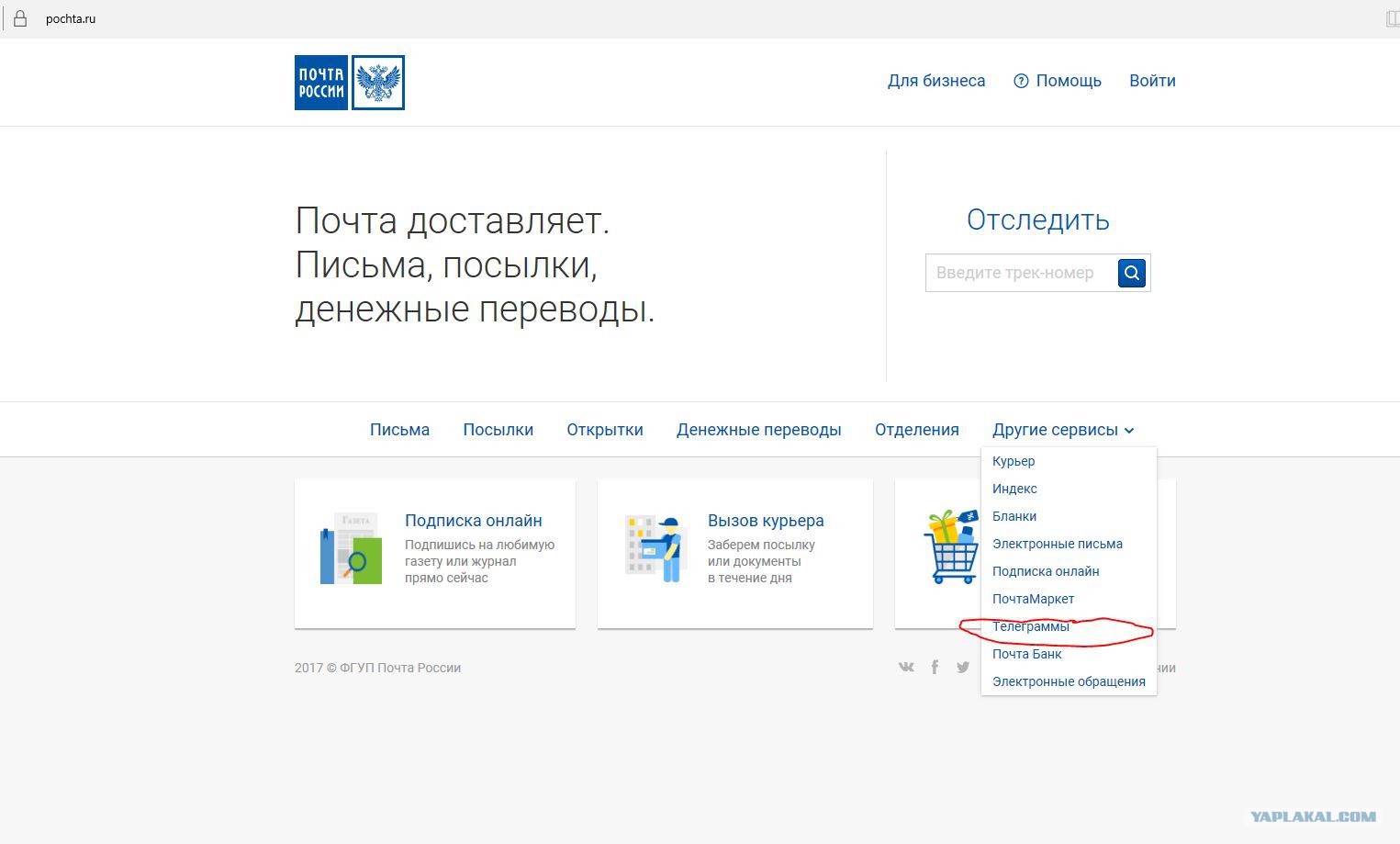The image size is (1400, 844).
Task: Click the Войти login link
Action: pyautogui.click(x=1152, y=81)
